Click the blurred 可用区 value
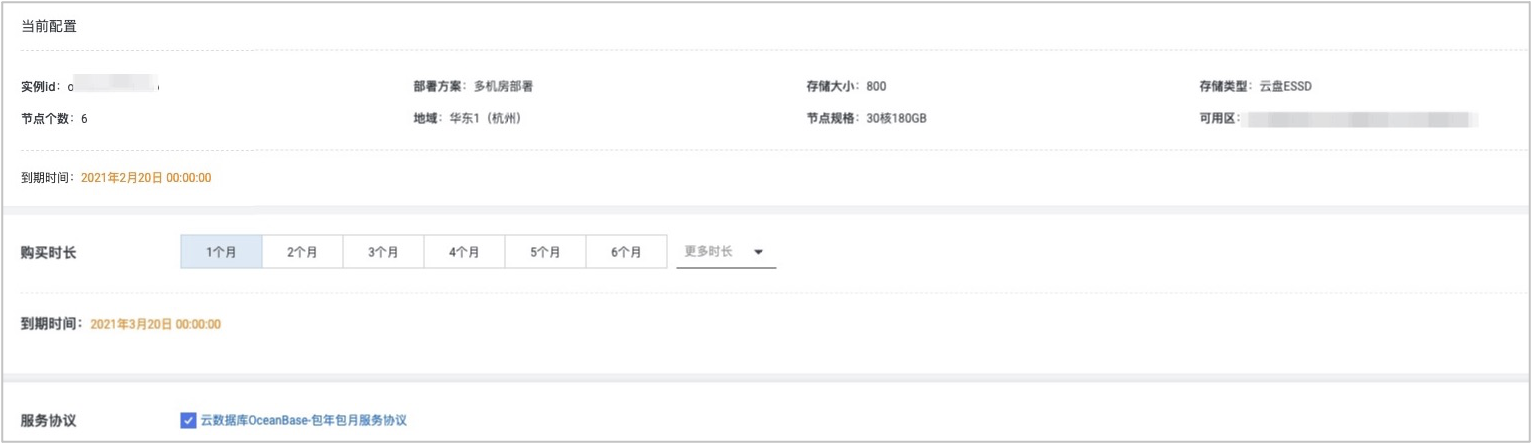The image size is (1532, 444). coord(1359,118)
